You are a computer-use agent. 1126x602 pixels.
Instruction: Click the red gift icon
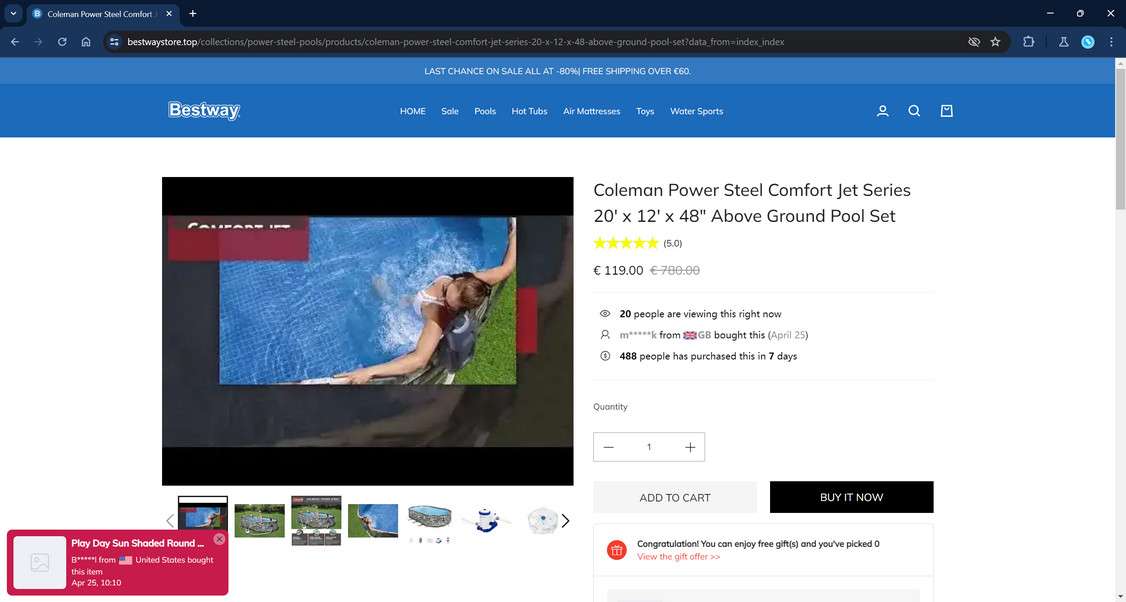pos(616,550)
